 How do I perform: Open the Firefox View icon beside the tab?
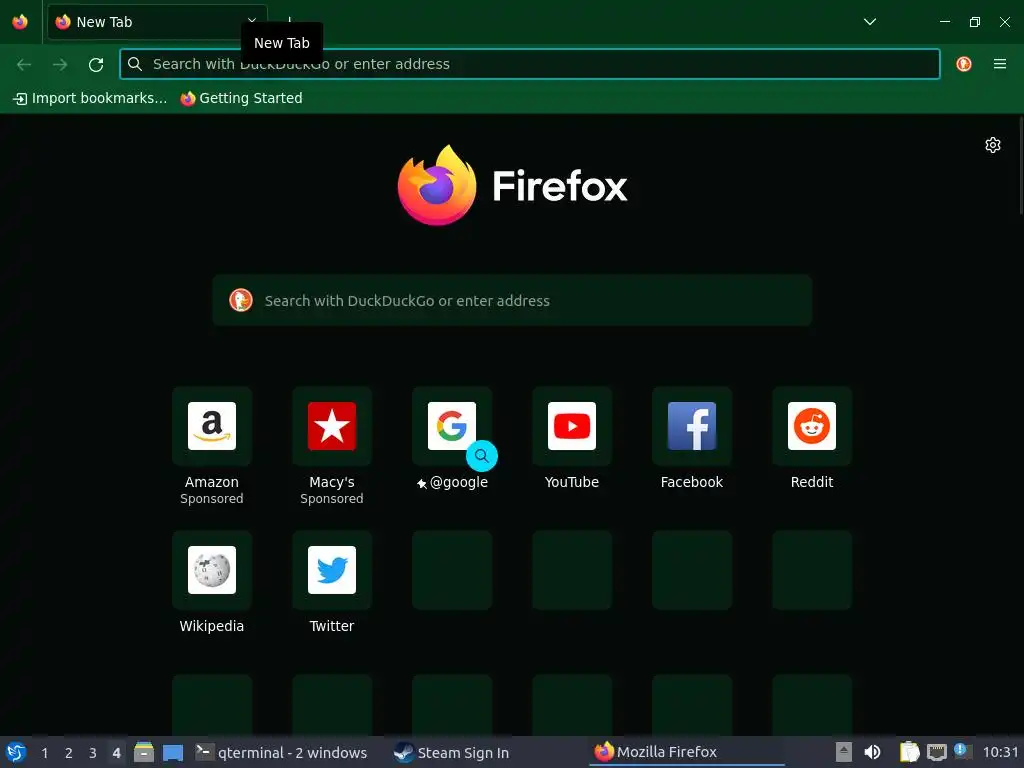(x=20, y=22)
